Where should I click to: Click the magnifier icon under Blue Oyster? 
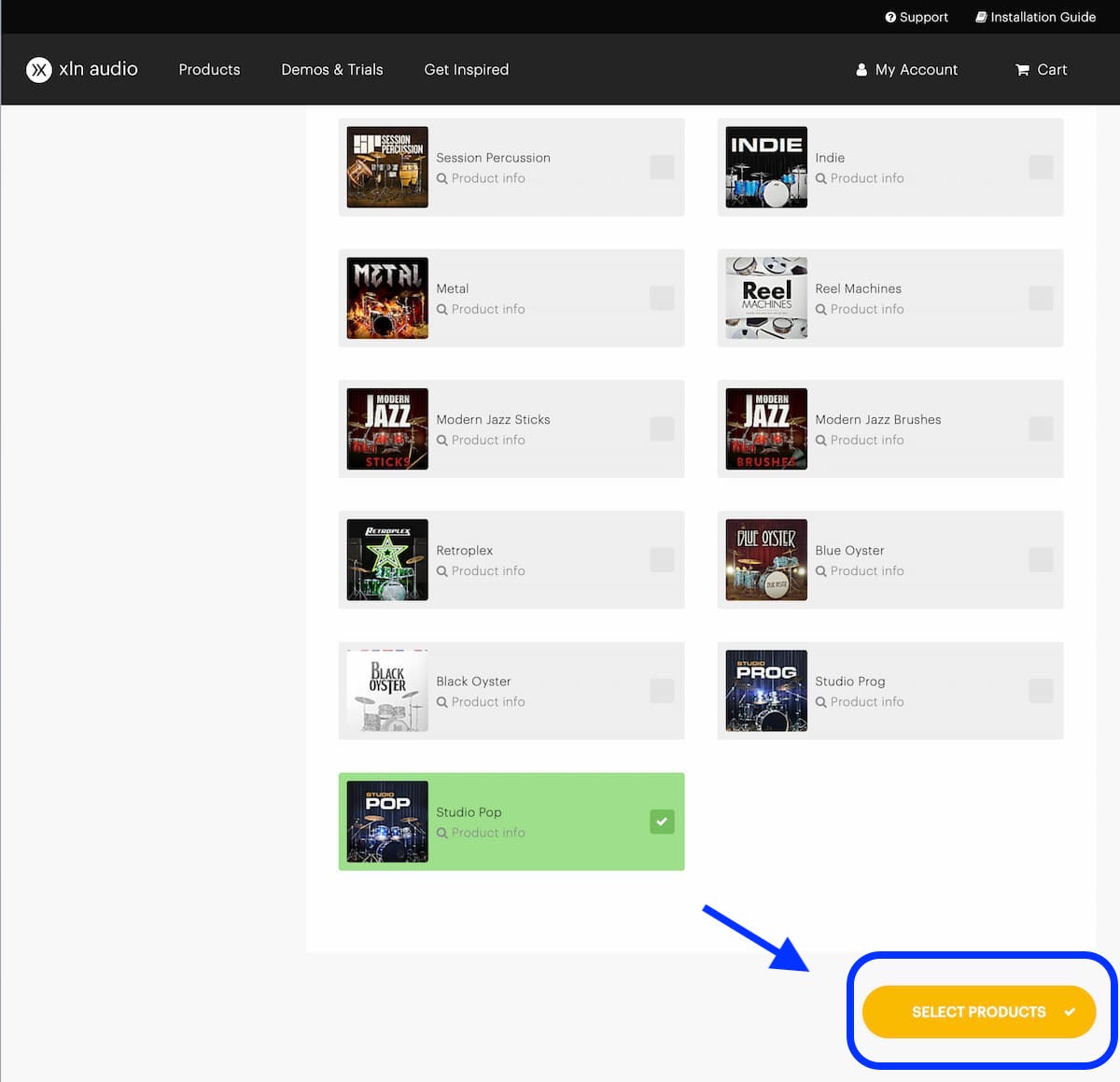(x=821, y=570)
